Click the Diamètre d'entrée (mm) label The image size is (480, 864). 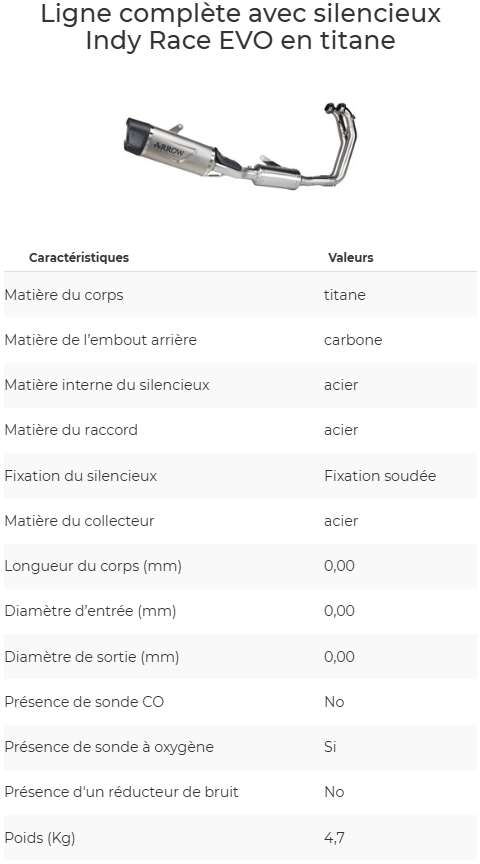tap(90, 611)
